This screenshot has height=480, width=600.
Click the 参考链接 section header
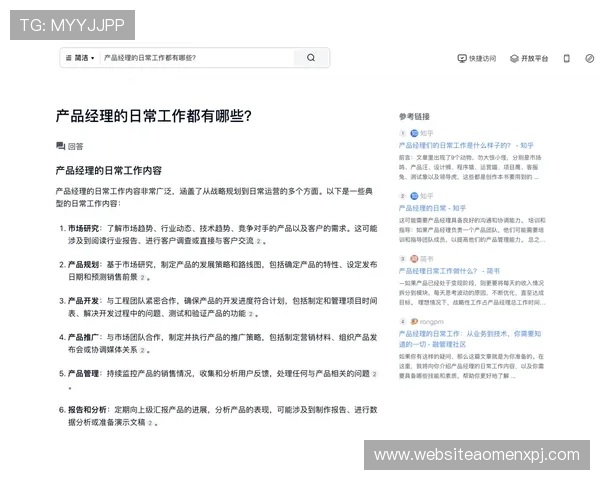(x=414, y=116)
